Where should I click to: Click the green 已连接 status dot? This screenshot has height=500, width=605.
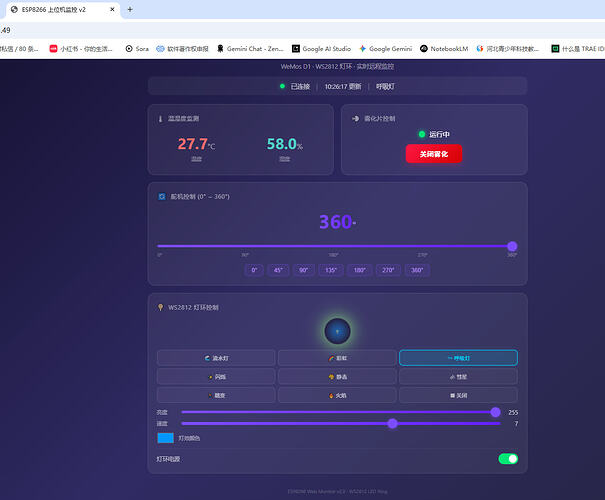click(x=282, y=86)
